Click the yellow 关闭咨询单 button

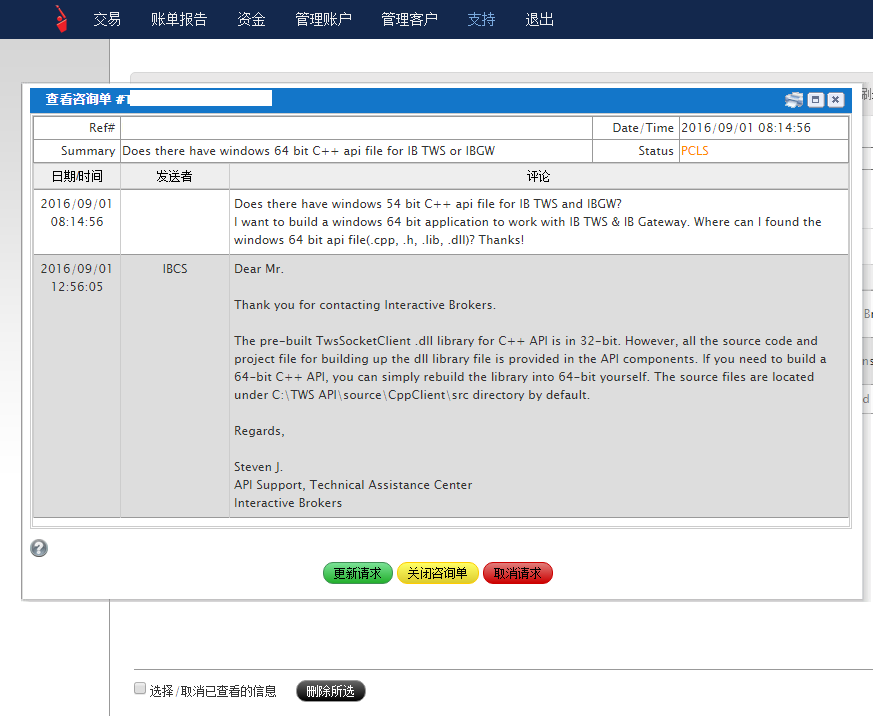437,573
